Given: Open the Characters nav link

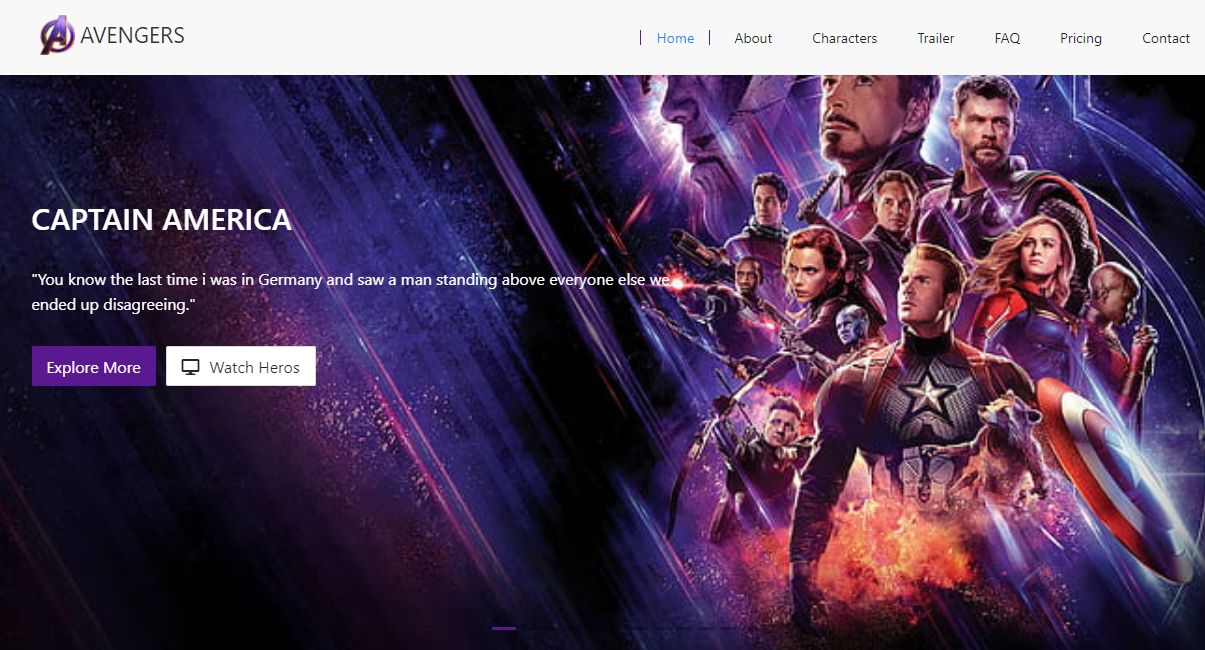Looking at the screenshot, I should [844, 38].
